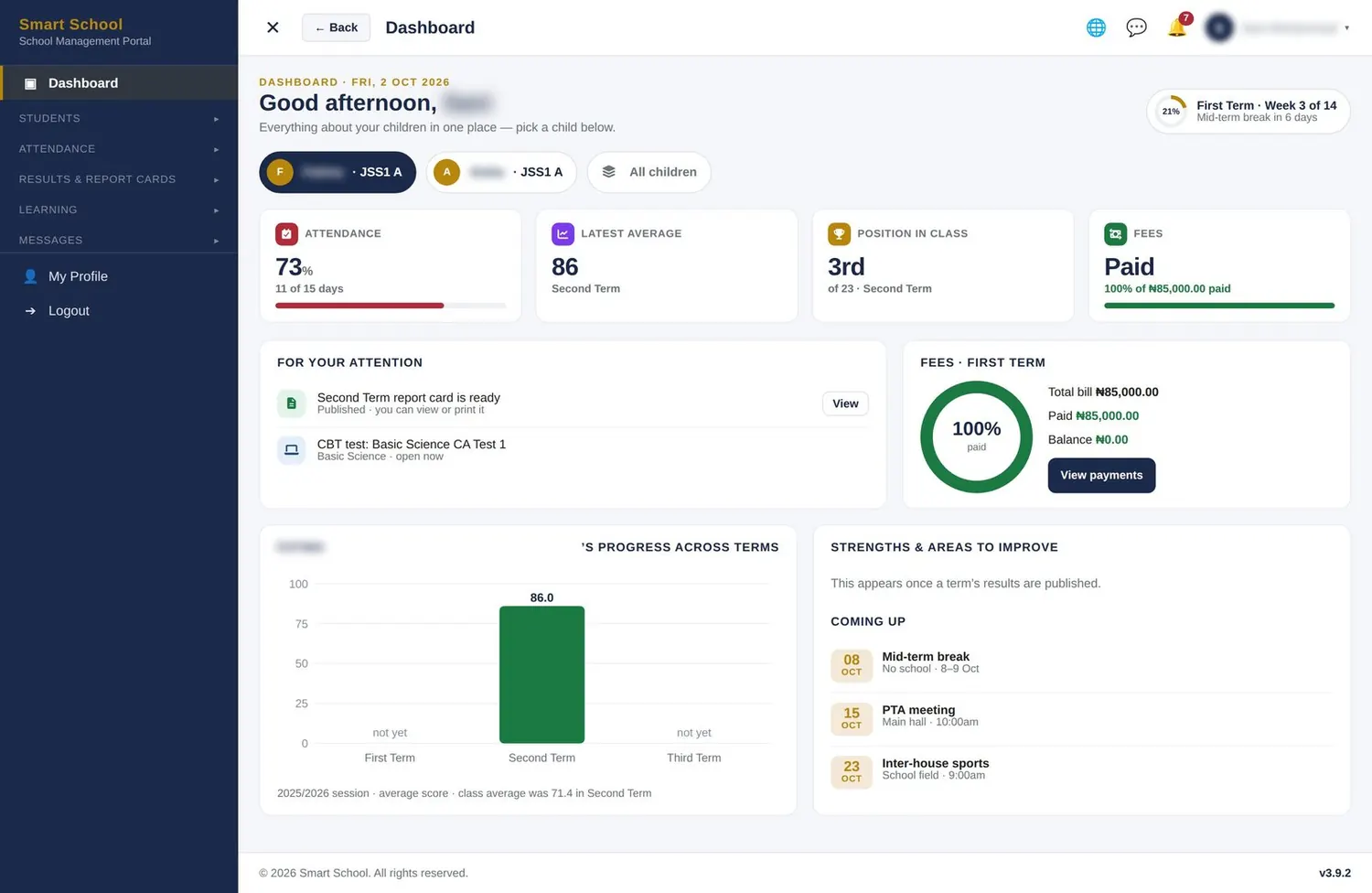Viewport: 1372px width, 893px height.
Task: Click the v3.9.2 version label
Action: 1334,873
